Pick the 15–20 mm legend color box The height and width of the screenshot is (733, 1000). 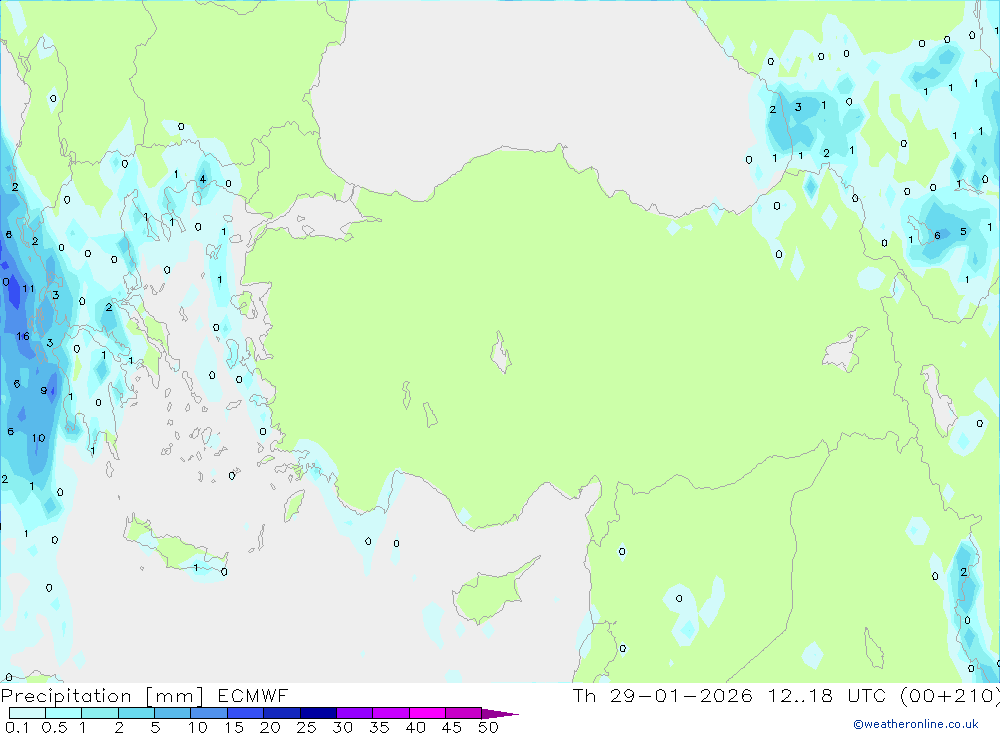coord(246,713)
